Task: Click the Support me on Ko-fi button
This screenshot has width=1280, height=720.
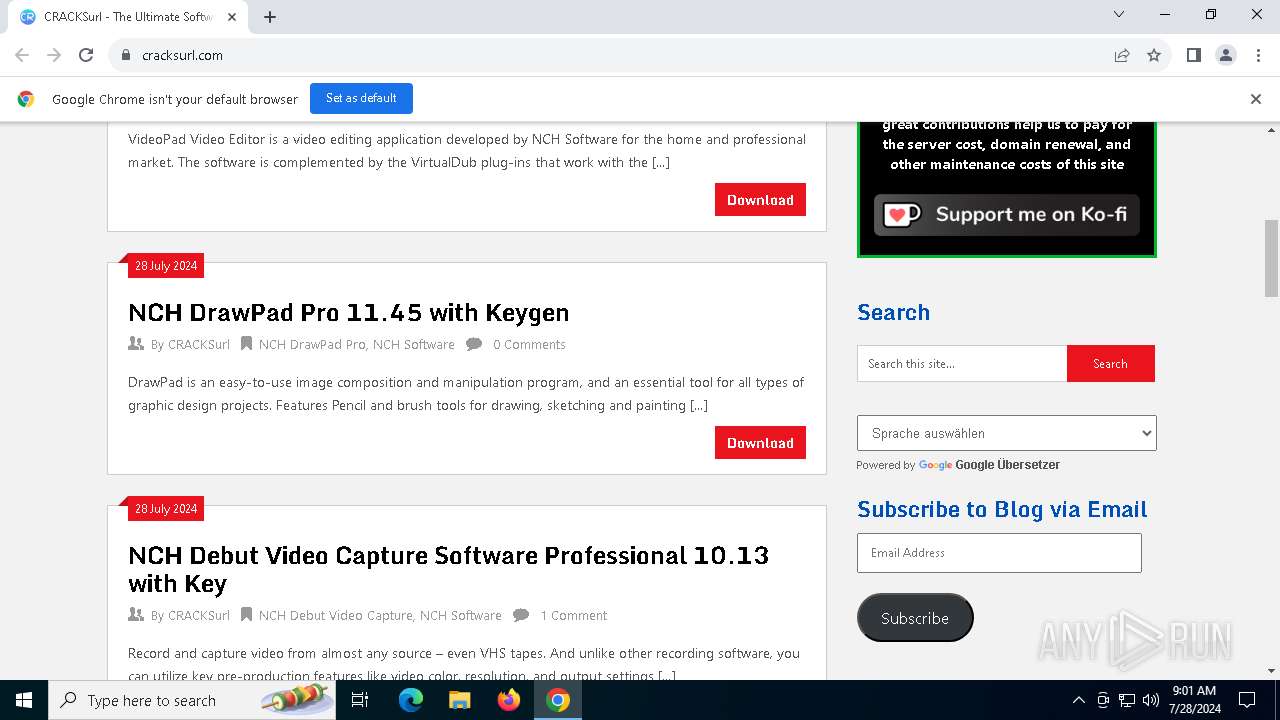Action: point(1007,214)
